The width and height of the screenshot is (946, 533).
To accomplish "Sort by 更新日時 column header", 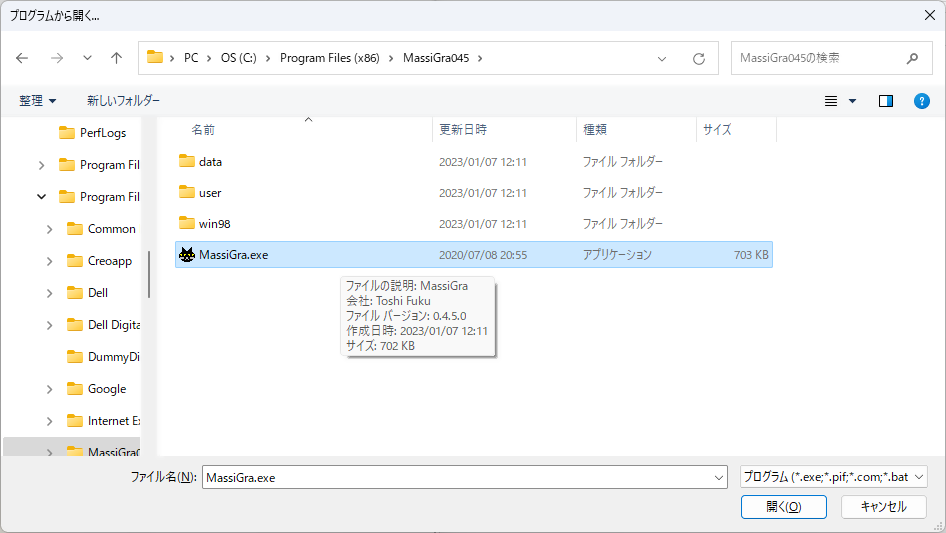I will 463,130.
